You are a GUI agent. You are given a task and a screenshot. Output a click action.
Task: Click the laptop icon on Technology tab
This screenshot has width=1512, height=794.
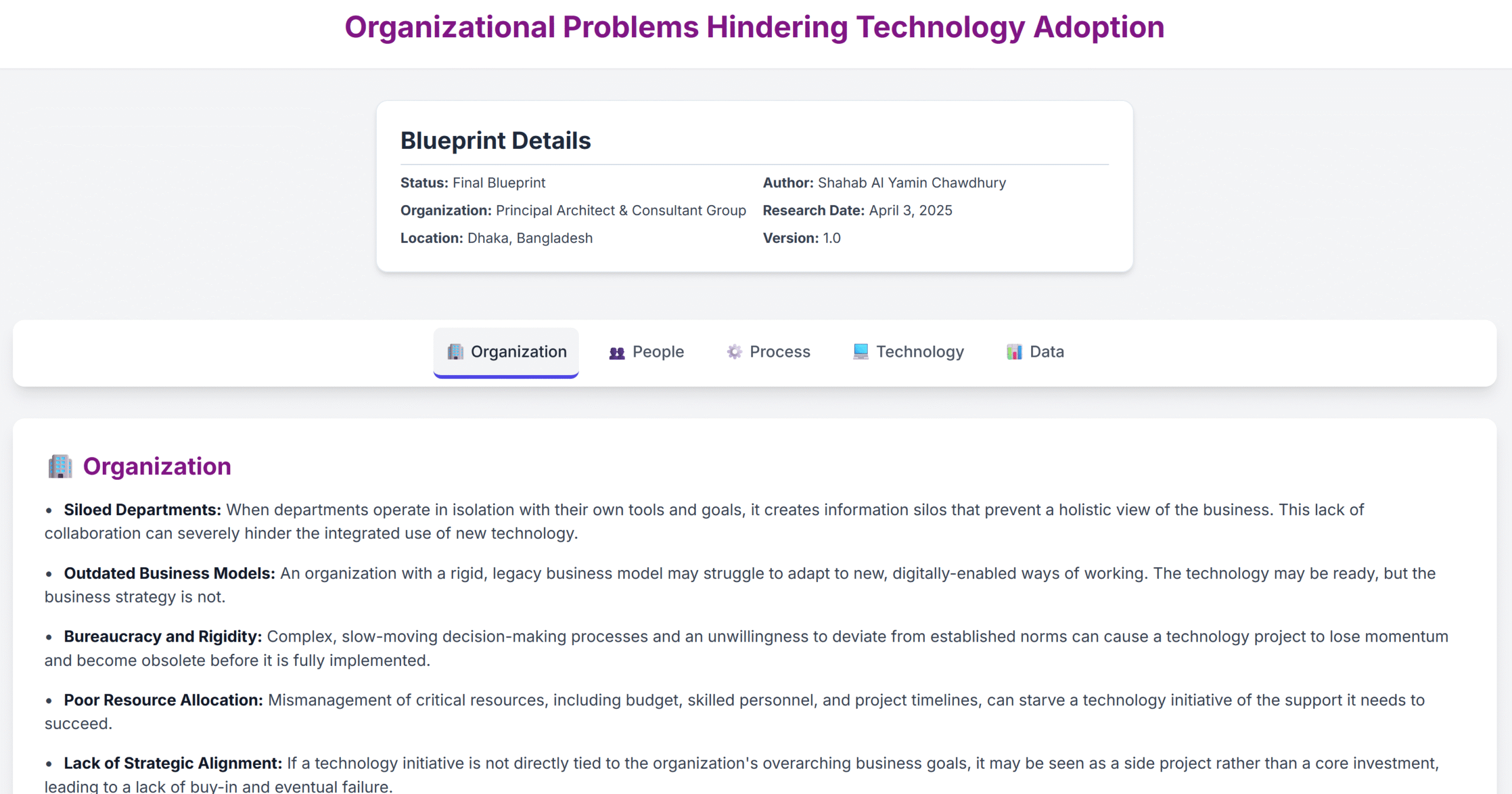pyautogui.click(x=861, y=352)
